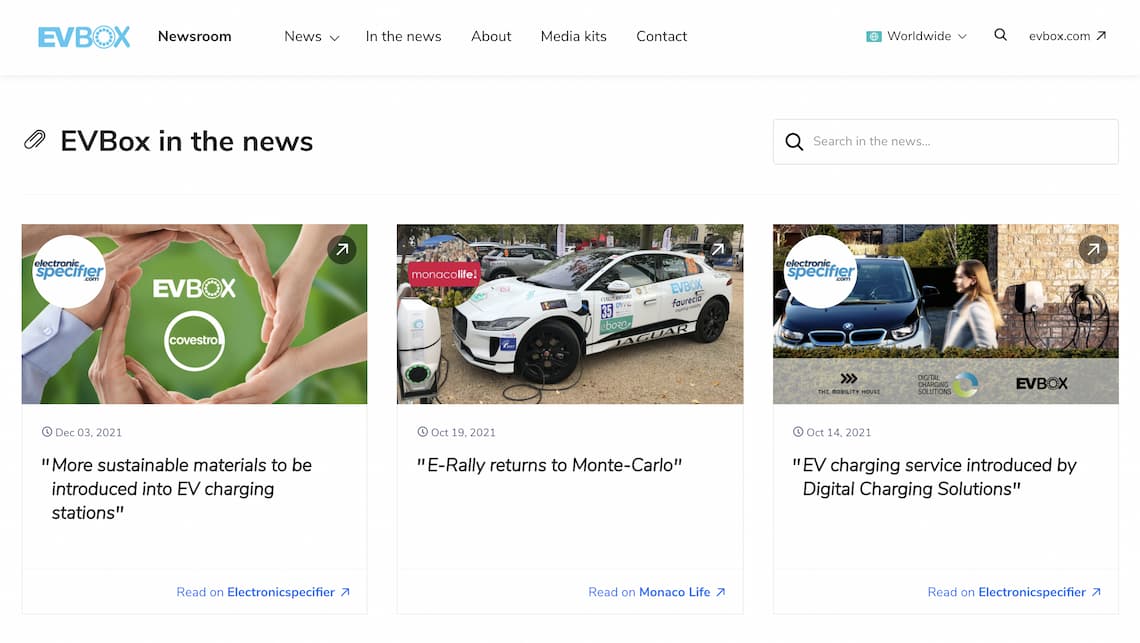Screen dimensions: 1140x643
Task: Click the monacolife badge on rally image
Action: pos(444,274)
